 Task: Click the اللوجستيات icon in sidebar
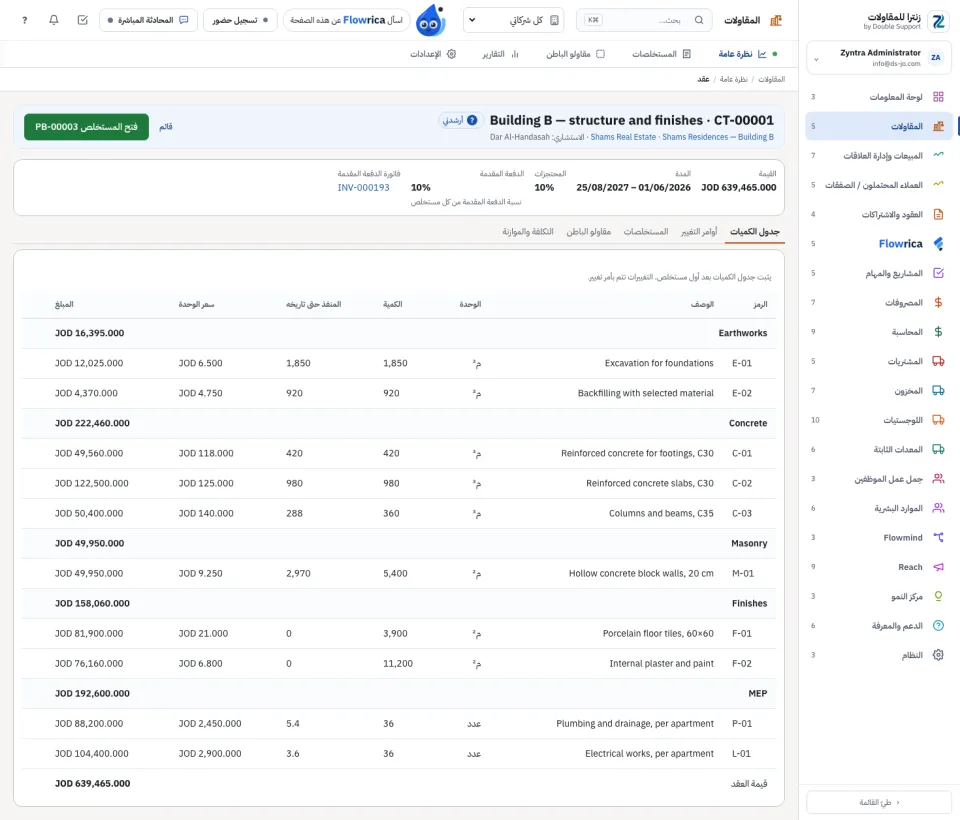tap(938, 420)
